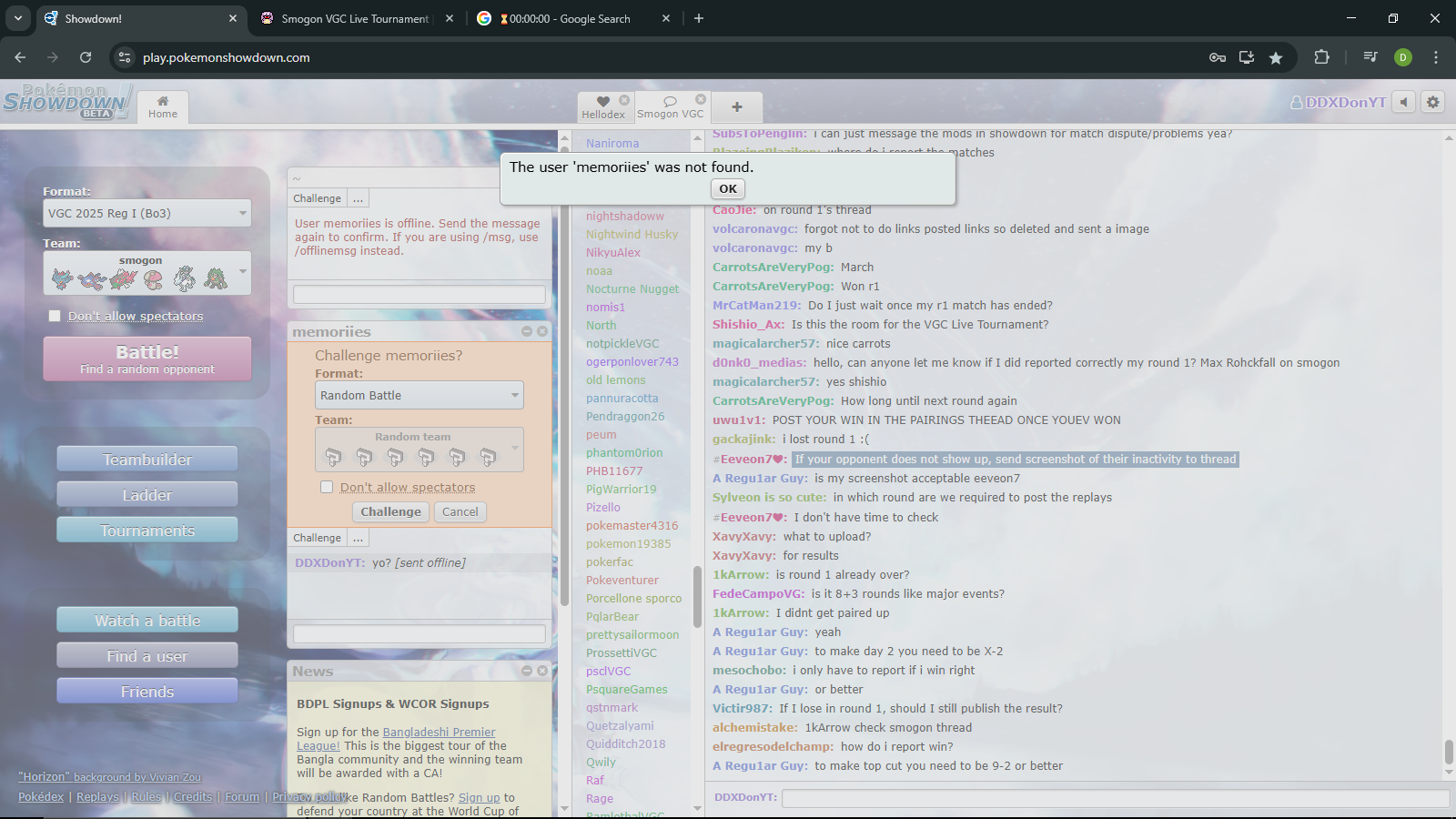Open the Forum footer link
This screenshot has width=1456, height=819.
pos(242,796)
